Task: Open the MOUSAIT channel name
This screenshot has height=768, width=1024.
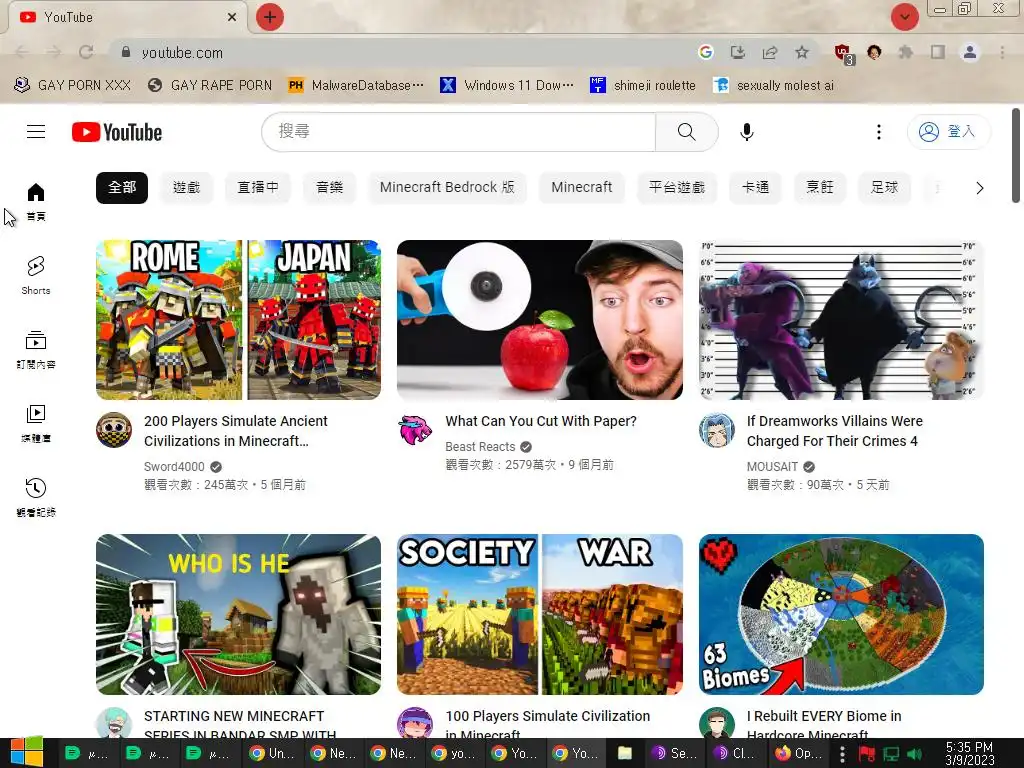Action: point(772,467)
